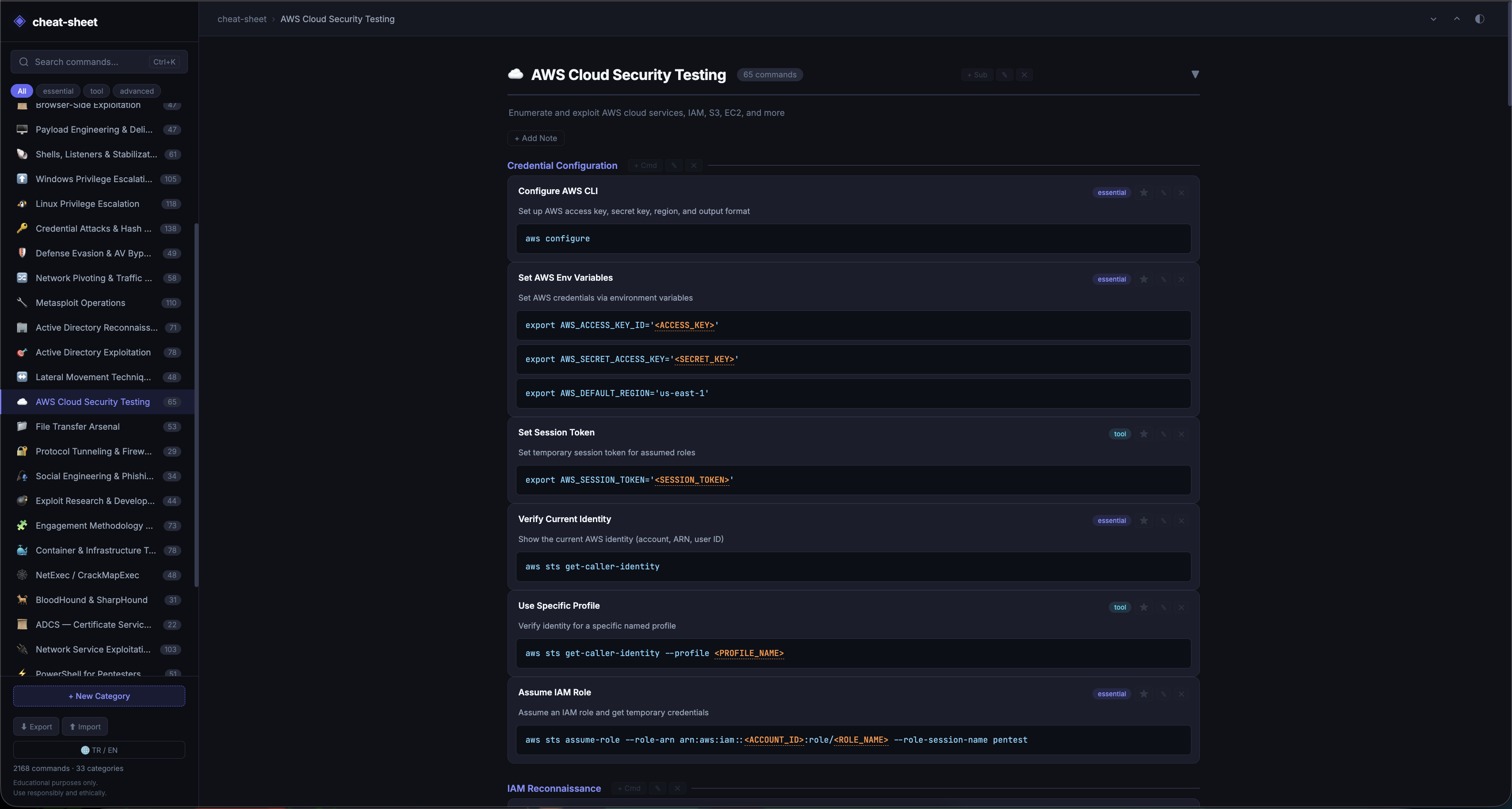Add a subsection with the + Sub button
Viewport: 1512px width, 809px height.
977,75
